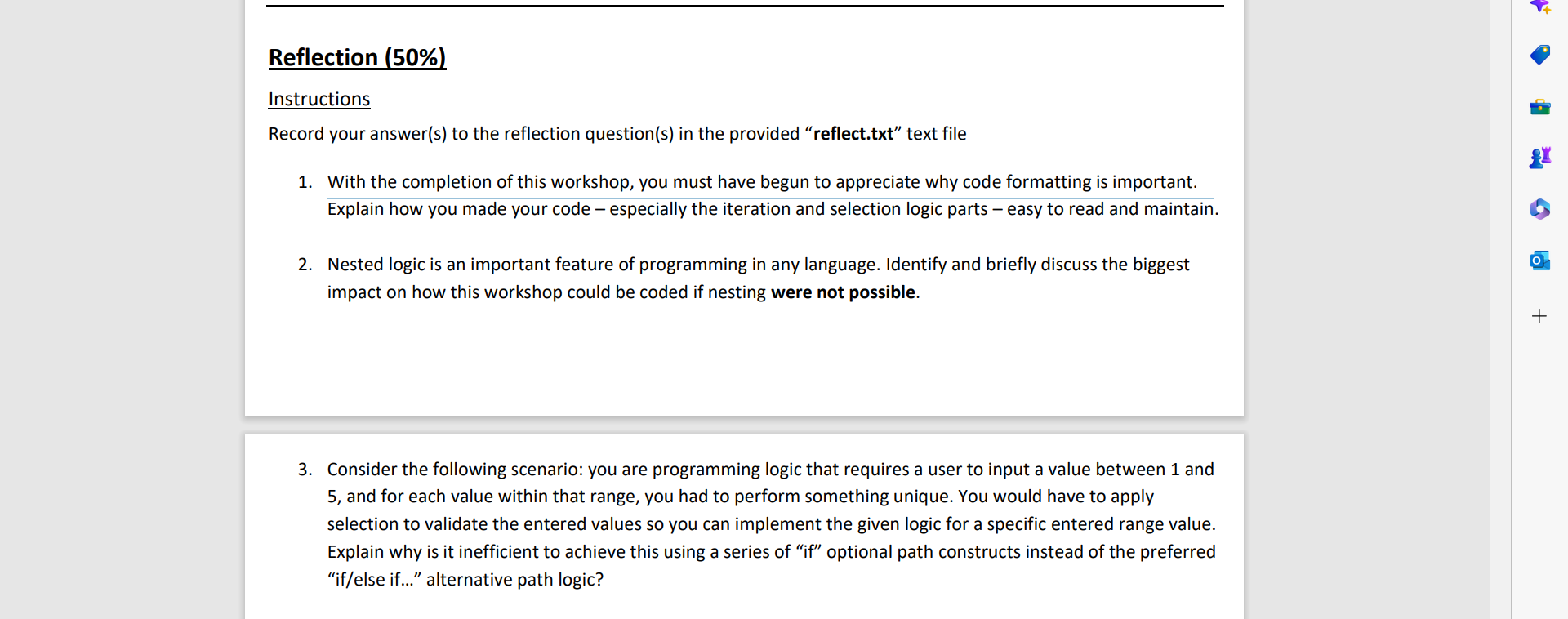Click the numbered "1." list marker
The width and height of the screenshot is (1568, 619).
pyautogui.click(x=305, y=181)
